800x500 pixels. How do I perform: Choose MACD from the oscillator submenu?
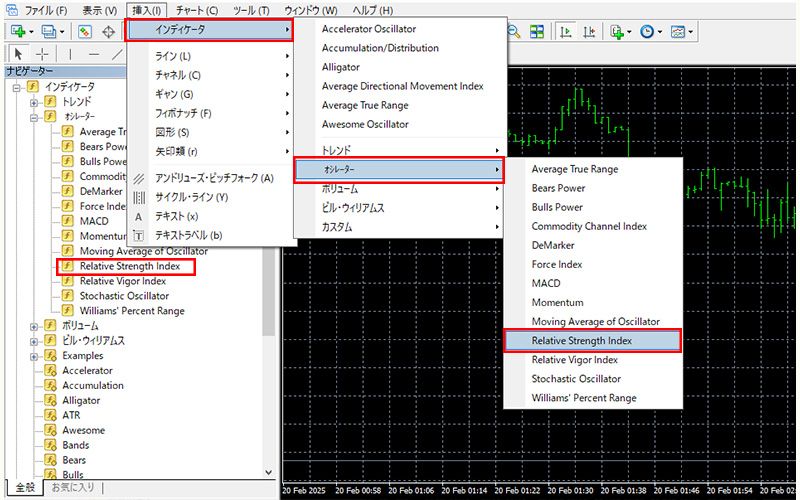[x=546, y=283]
